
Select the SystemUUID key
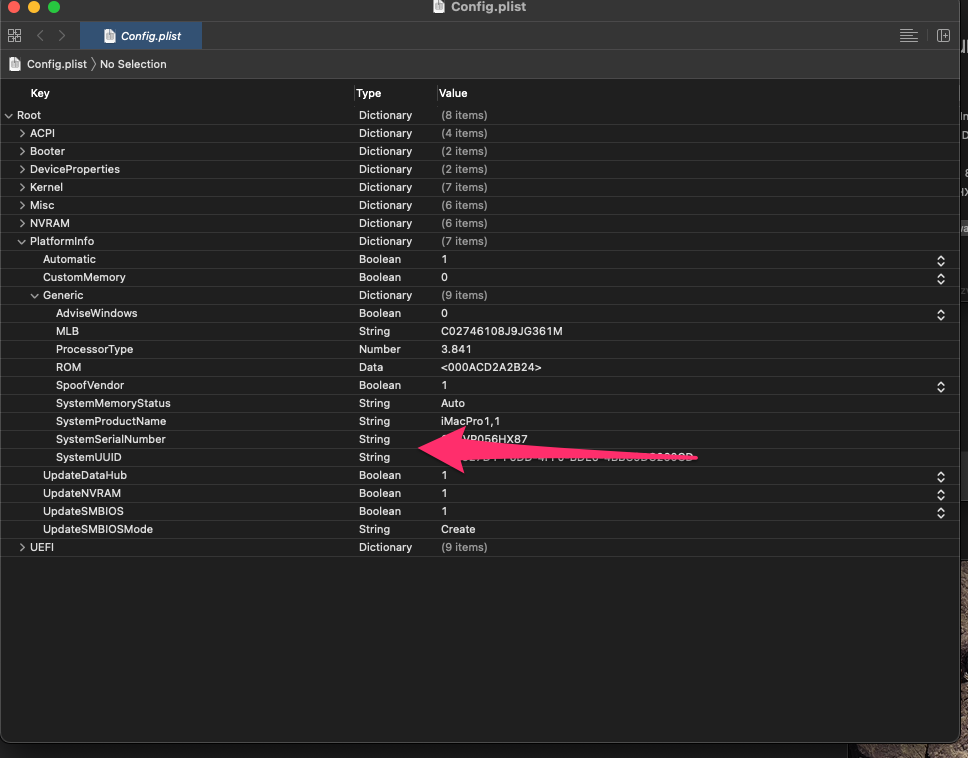pyautogui.click(x=88, y=457)
